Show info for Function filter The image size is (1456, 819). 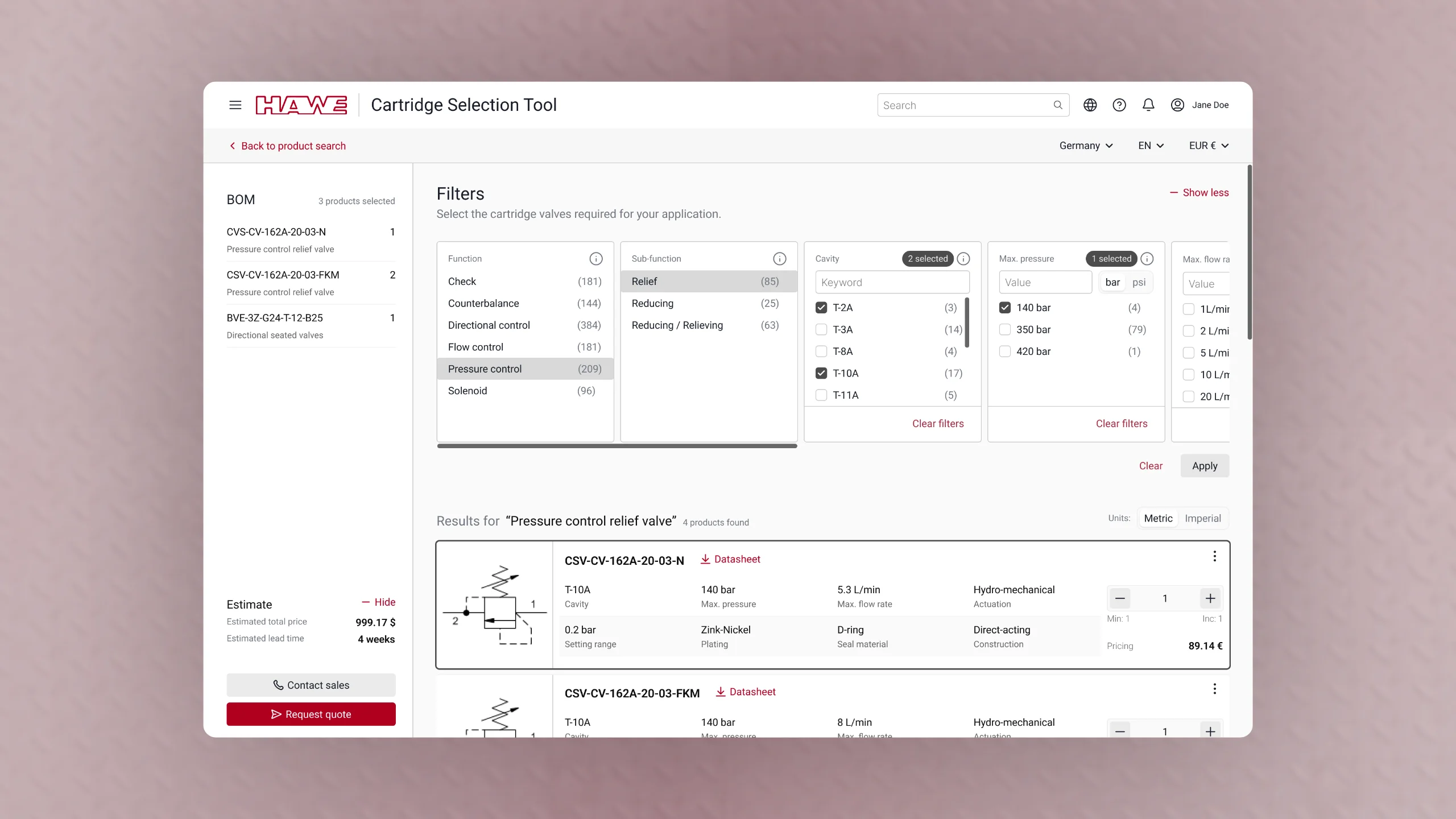pos(595,259)
